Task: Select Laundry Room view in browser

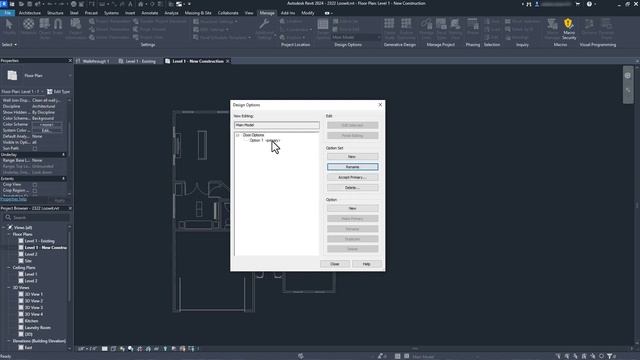Action: (x=38, y=328)
